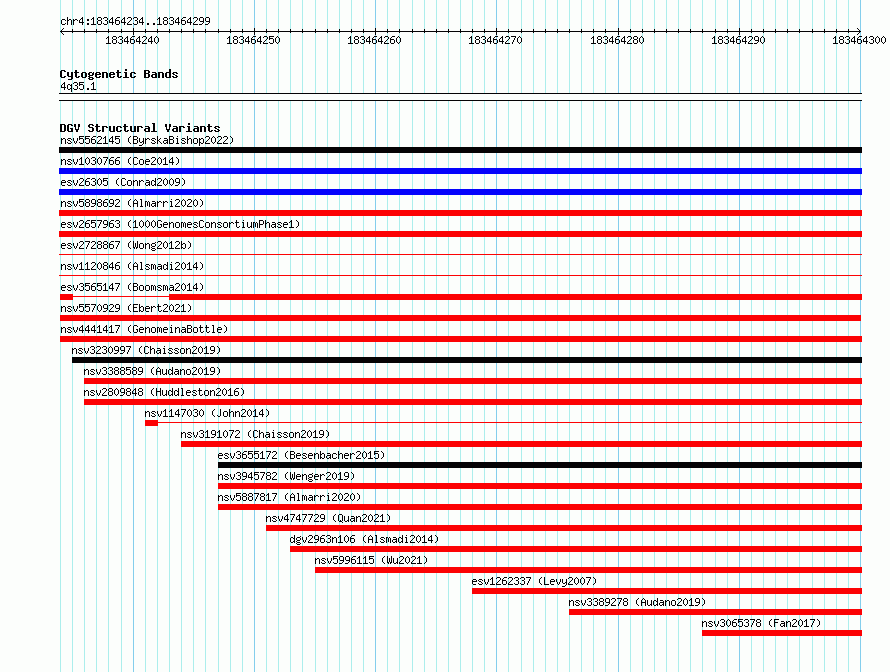Open the nsv1030766 (Coe2014) variant label
Screen dimensions: 890x672
coord(120,161)
